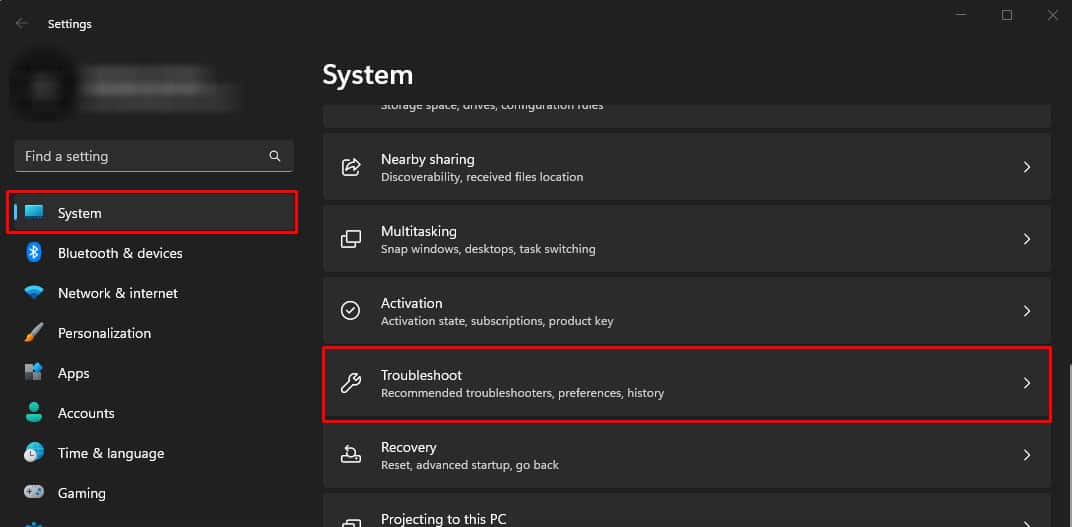The height and width of the screenshot is (527, 1072).
Task: Click 'Discoverability, received files location' text
Action: point(482,177)
